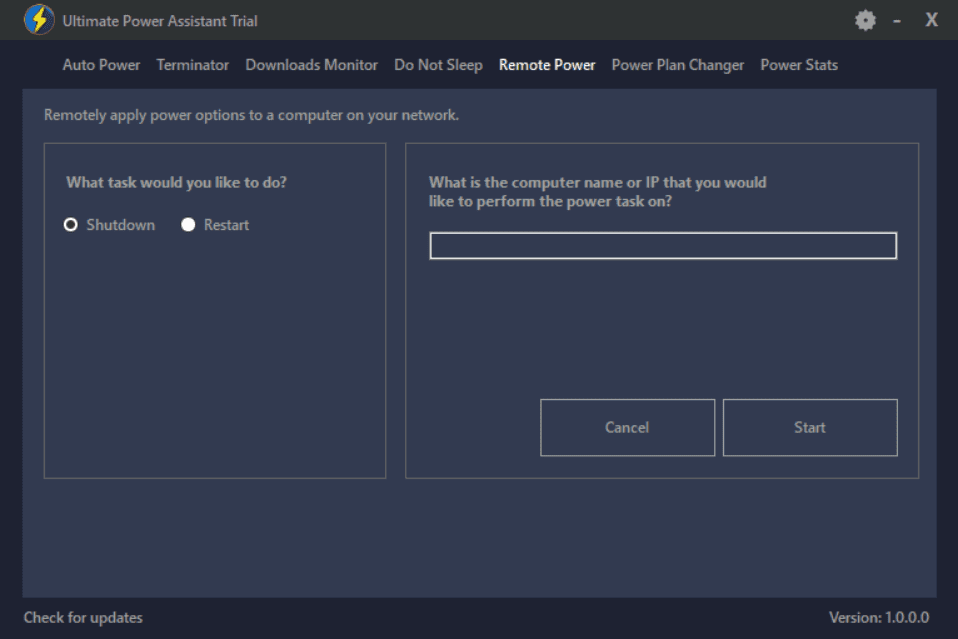Click the Ultimate Power Assistant Trial title
The height and width of the screenshot is (639, 958).
click(160, 21)
